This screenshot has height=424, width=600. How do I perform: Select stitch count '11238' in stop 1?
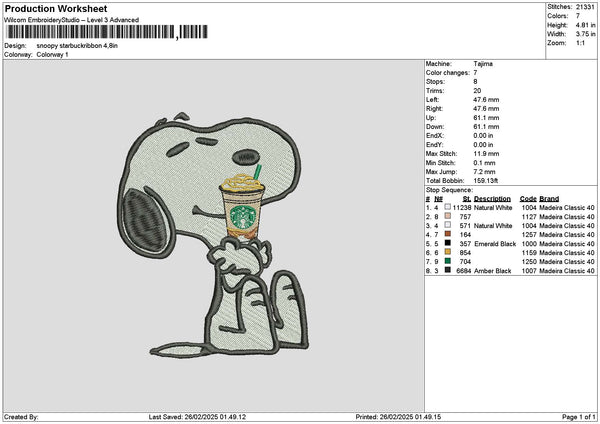pos(462,208)
